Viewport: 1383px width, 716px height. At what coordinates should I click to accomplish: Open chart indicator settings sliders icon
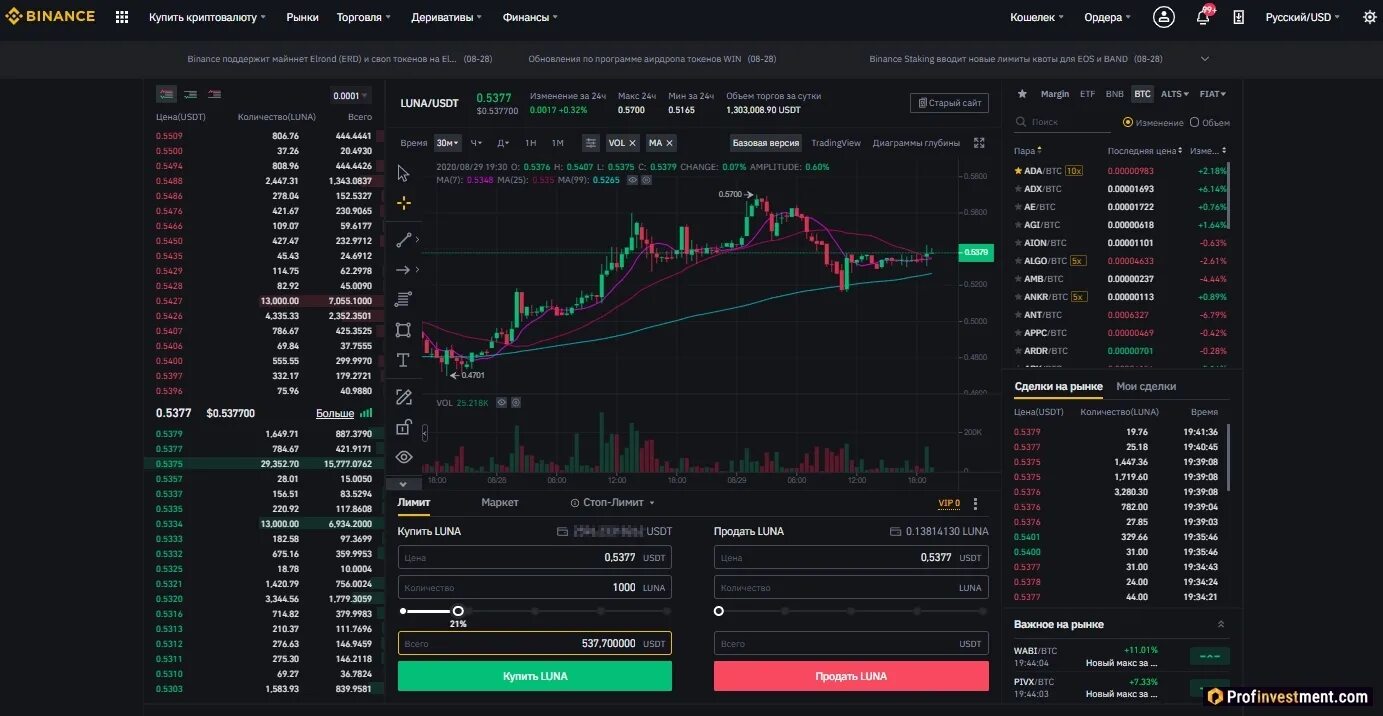(x=591, y=143)
